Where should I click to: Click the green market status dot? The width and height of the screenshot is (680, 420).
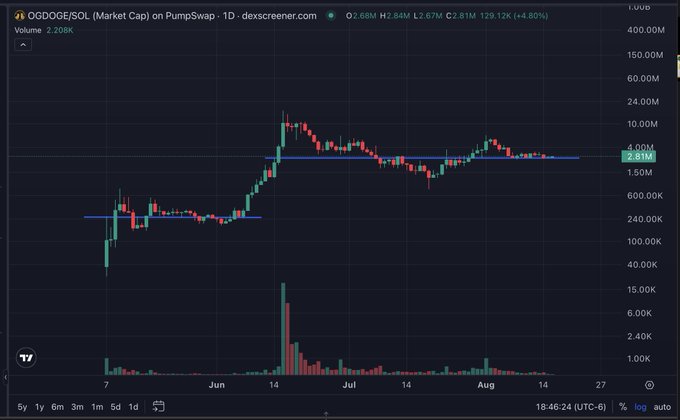[331, 16]
